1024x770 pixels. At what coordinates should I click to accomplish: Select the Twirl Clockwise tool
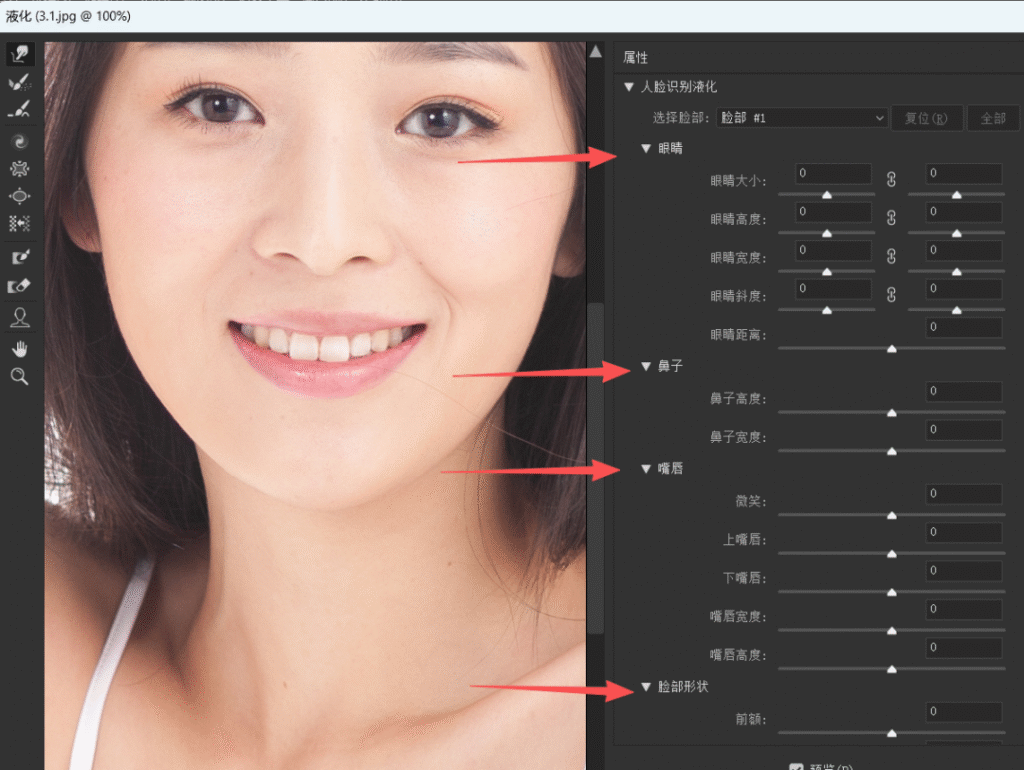click(x=20, y=142)
